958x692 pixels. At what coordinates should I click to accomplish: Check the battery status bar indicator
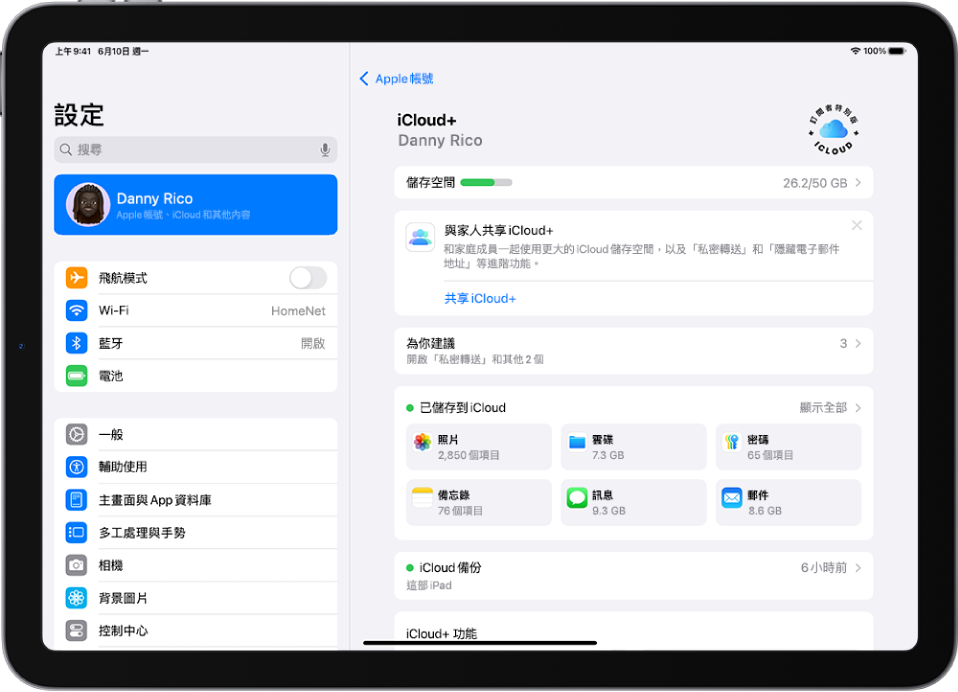pyautogui.click(x=897, y=51)
